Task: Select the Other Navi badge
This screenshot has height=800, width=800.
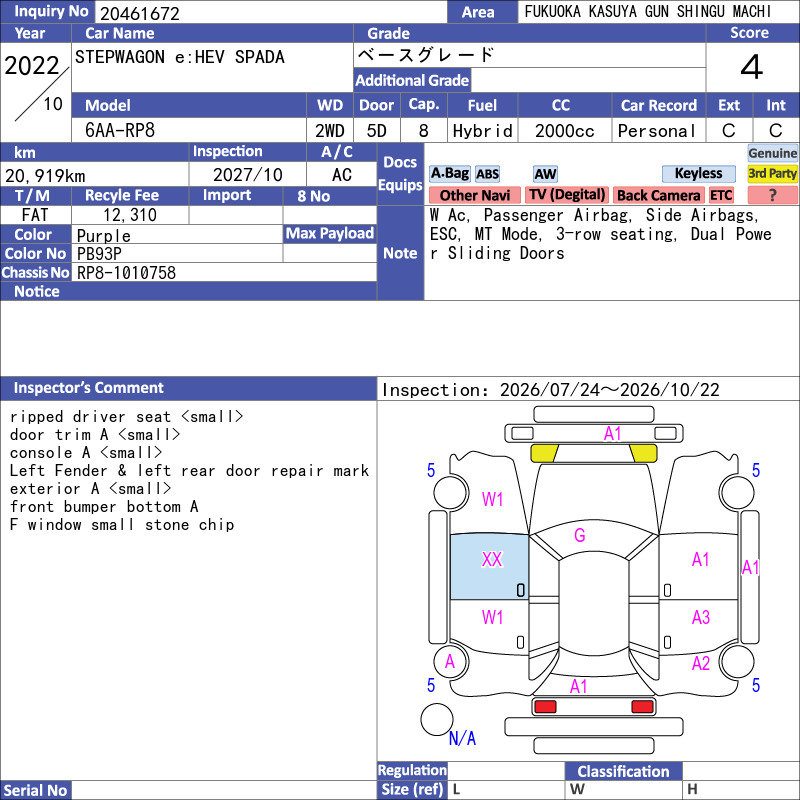Action: [x=474, y=195]
